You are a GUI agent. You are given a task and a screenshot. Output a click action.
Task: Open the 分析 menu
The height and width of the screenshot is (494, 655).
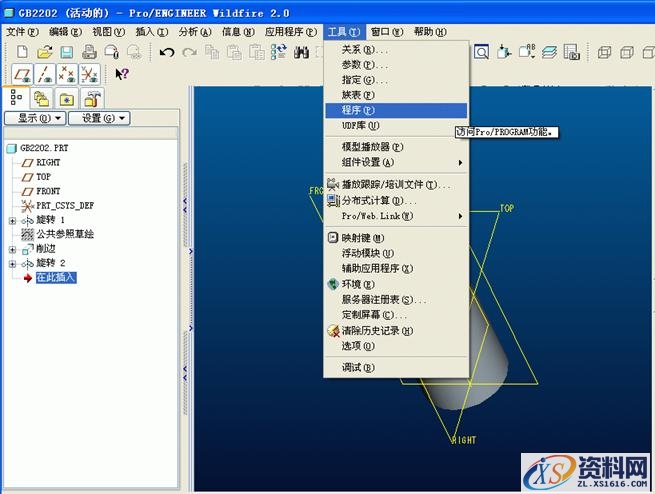195,32
